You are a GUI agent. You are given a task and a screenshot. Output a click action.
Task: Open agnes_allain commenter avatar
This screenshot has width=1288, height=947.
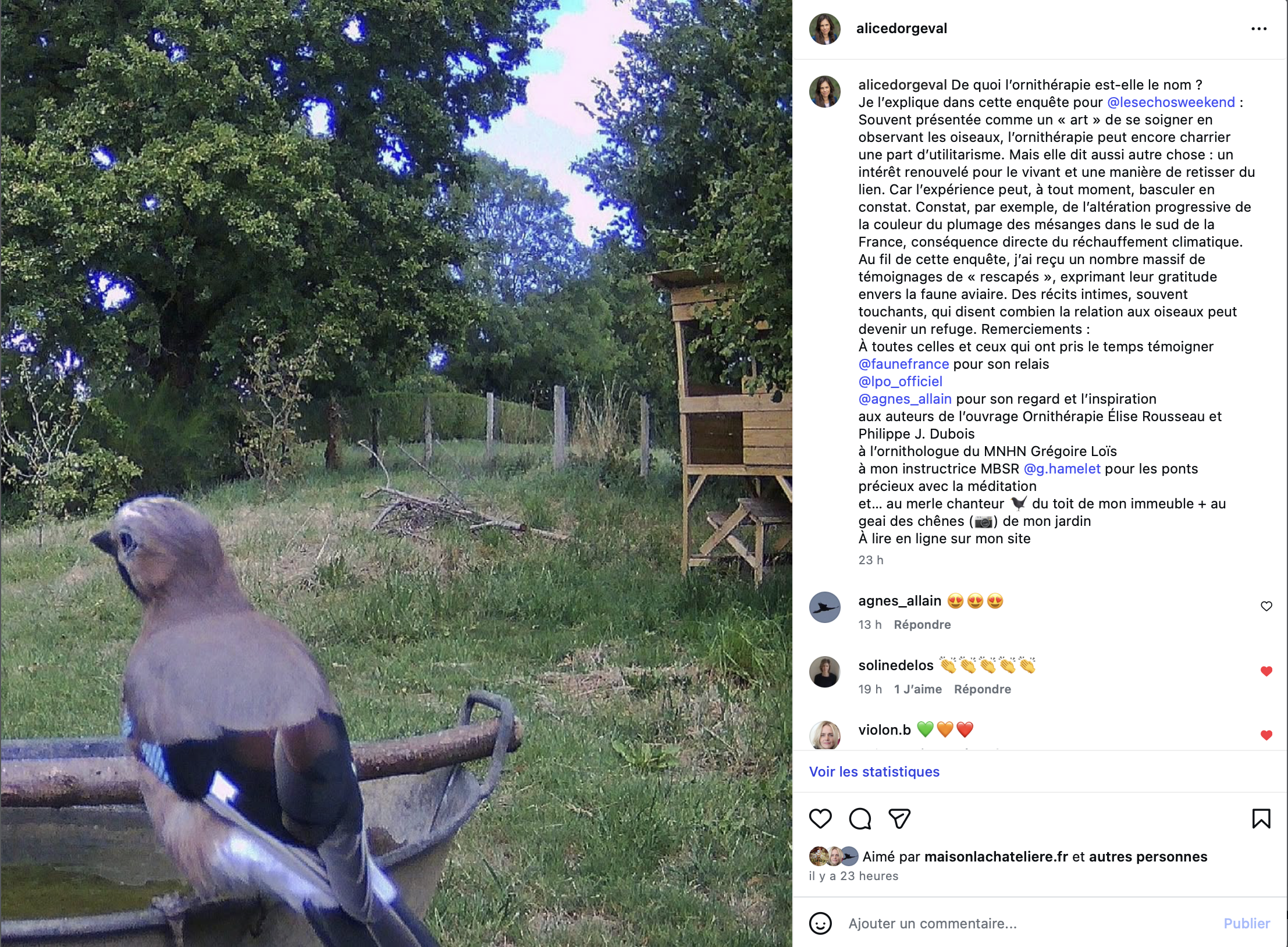pos(825,607)
